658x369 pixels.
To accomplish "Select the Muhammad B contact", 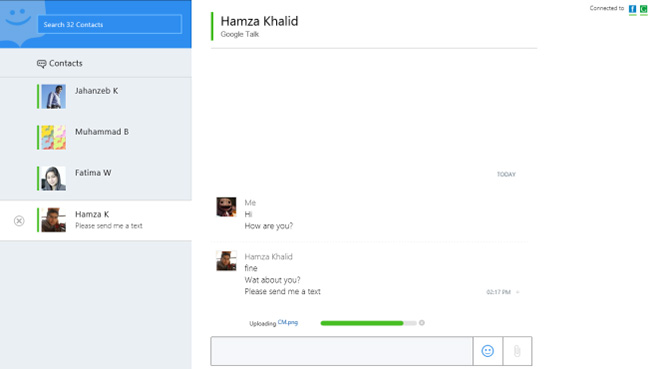I will click(x=96, y=138).
